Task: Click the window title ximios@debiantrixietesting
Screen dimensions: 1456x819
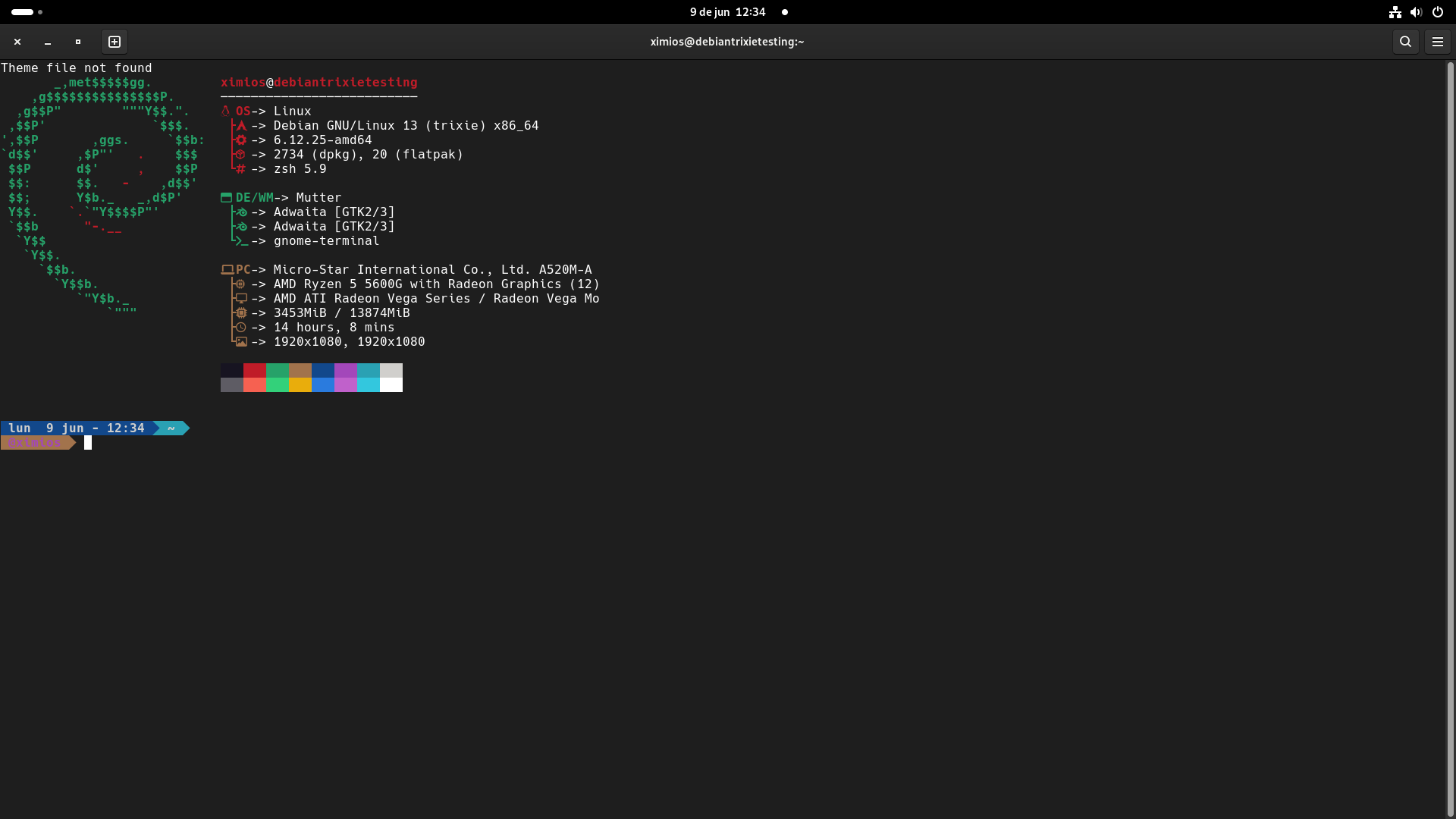Action: pyautogui.click(x=726, y=42)
